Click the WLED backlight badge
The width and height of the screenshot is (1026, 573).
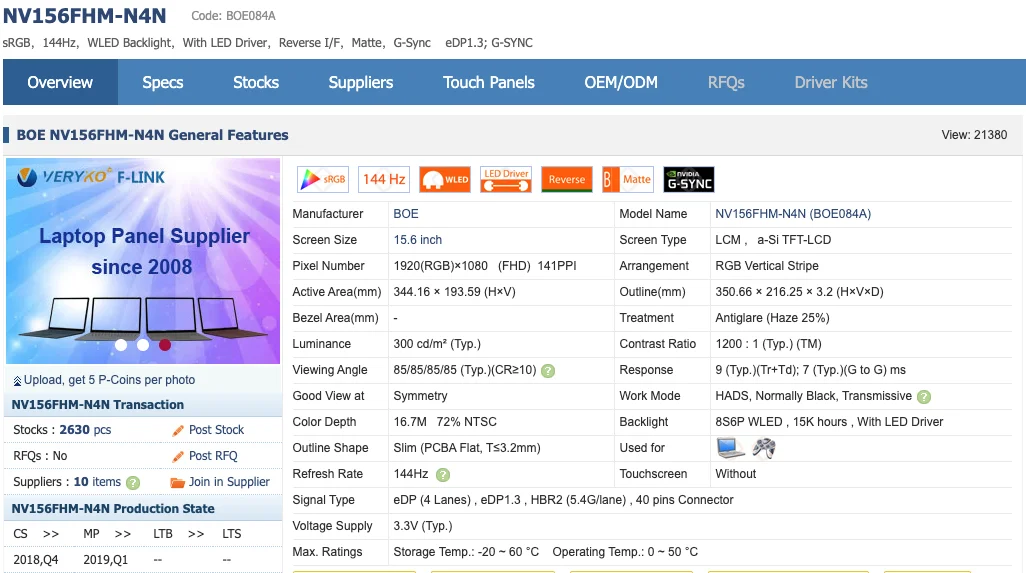click(x=445, y=179)
